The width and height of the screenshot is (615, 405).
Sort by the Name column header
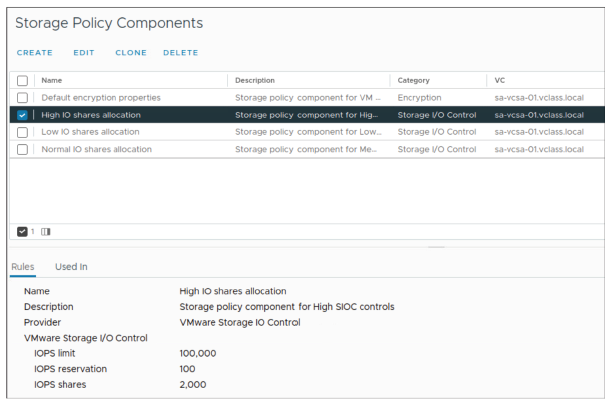pos(52,80)
